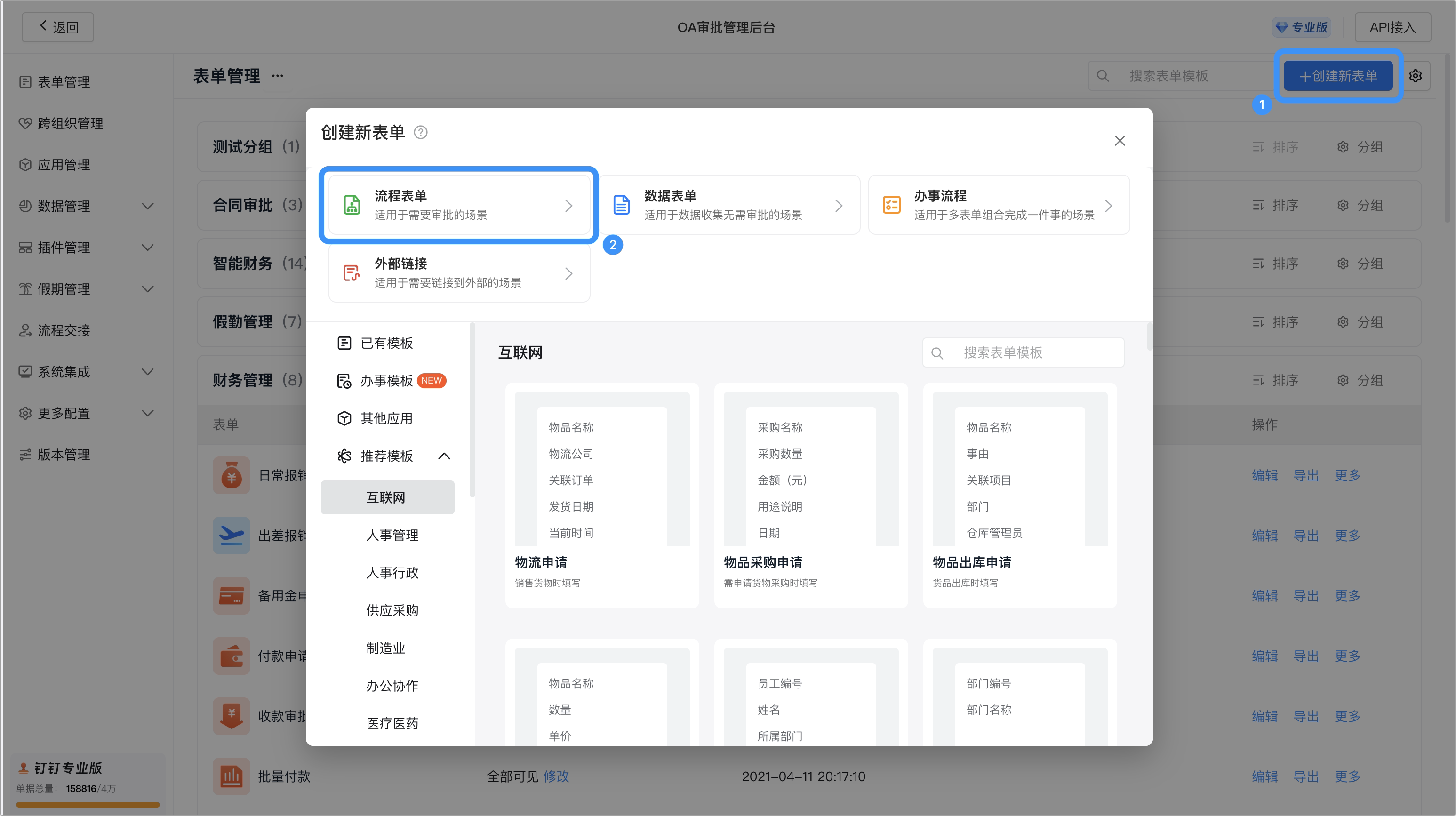Click the 单据总量 usage progress bar
Image resolution: width=1456 pixels, height=816 pixels.
(x=88, y=804)
